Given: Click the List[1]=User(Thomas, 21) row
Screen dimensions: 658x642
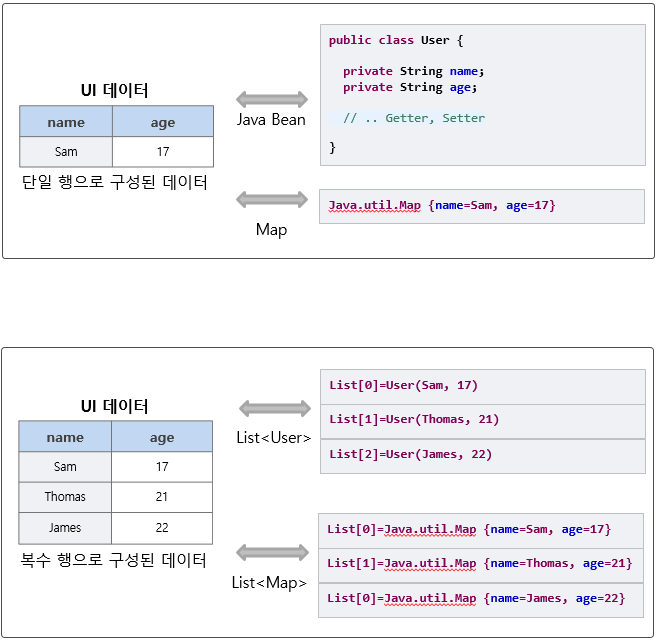Looking at the screenshot, I should coord(481,420).
